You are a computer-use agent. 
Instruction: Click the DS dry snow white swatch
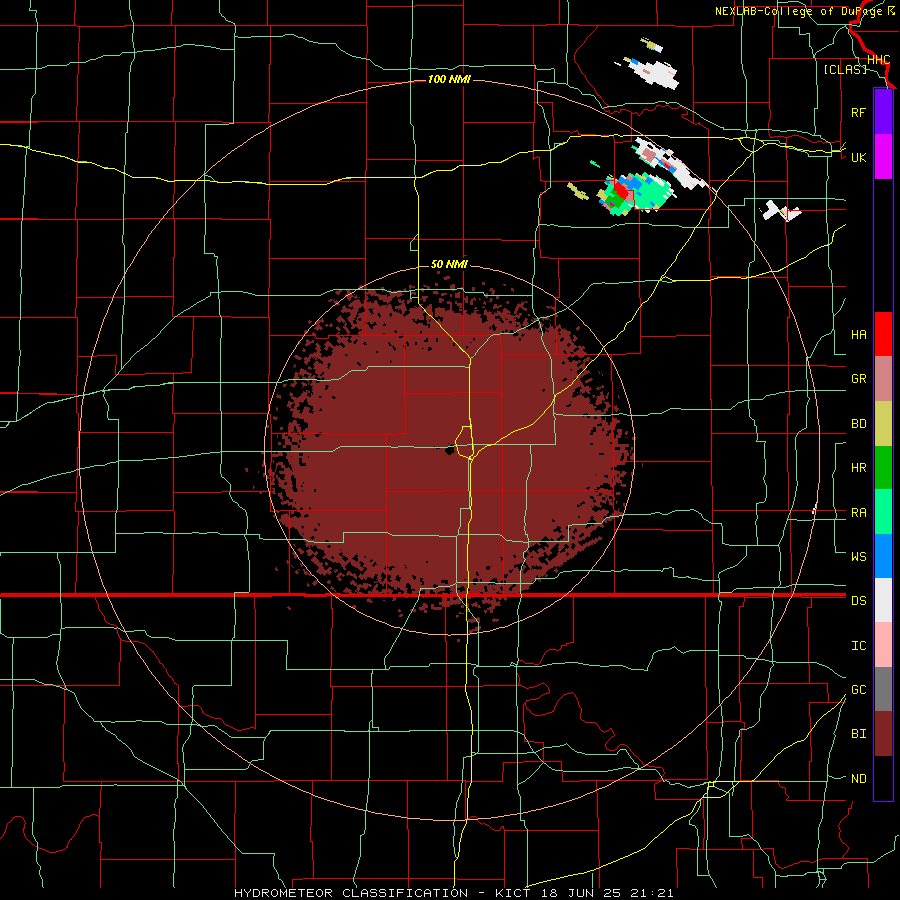(883, 600)
